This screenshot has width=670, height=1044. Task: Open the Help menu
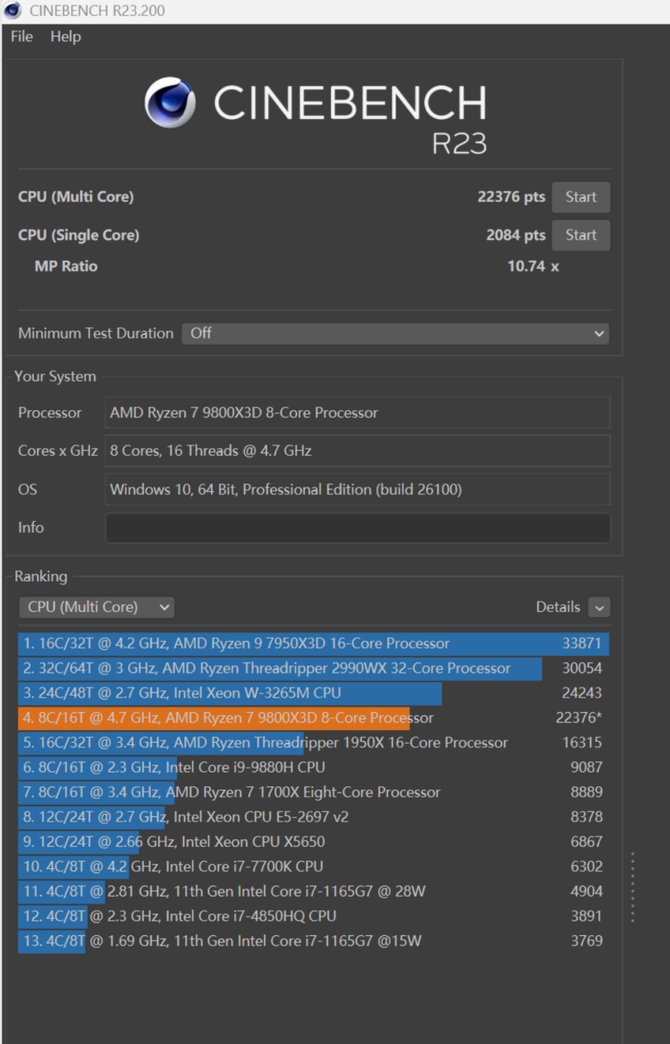pos(66,37)
